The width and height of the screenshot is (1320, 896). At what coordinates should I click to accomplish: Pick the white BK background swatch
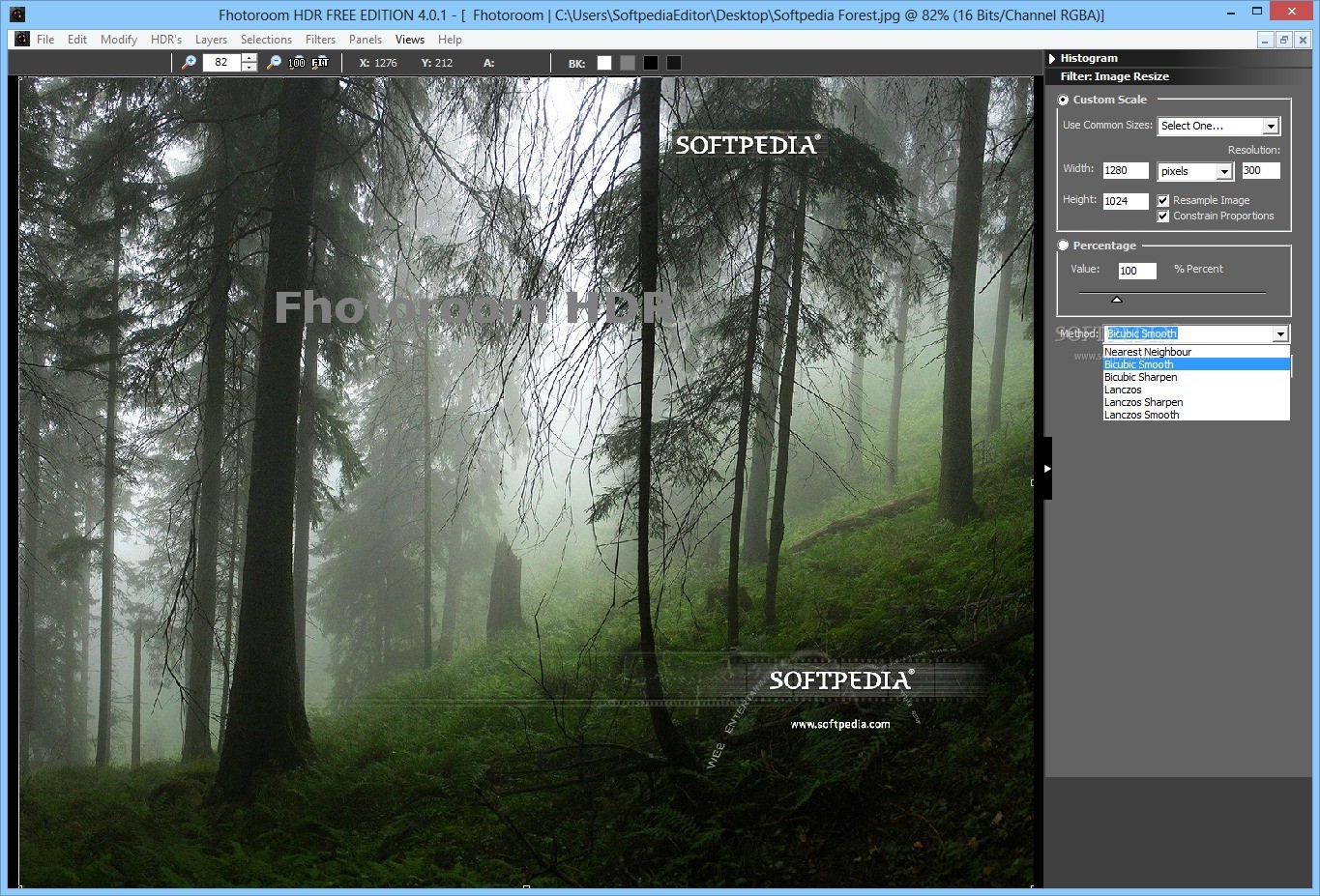coord(604,63)
